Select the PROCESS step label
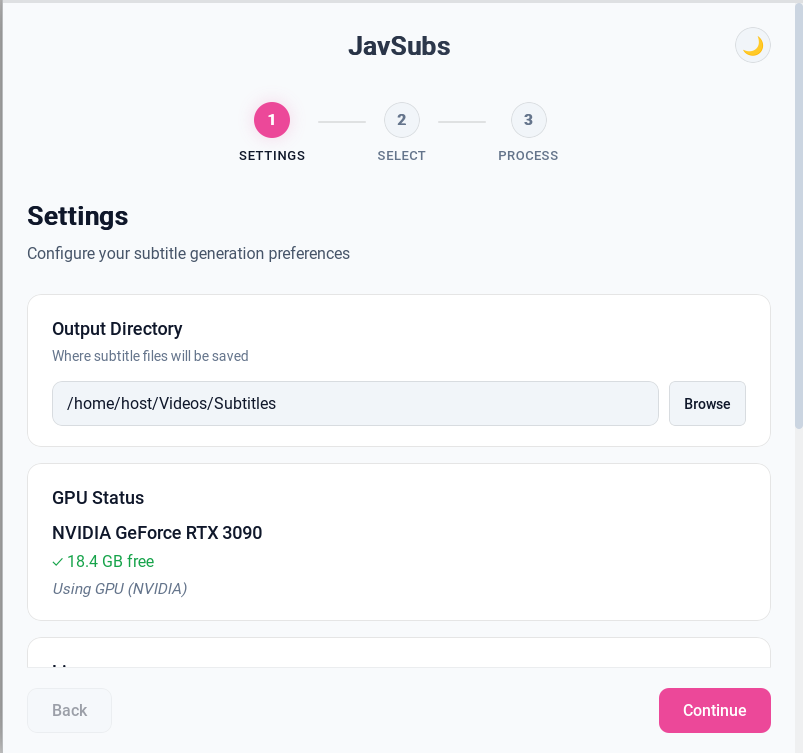This screenshot has height=753, width=803. click(x=528, y=155)
